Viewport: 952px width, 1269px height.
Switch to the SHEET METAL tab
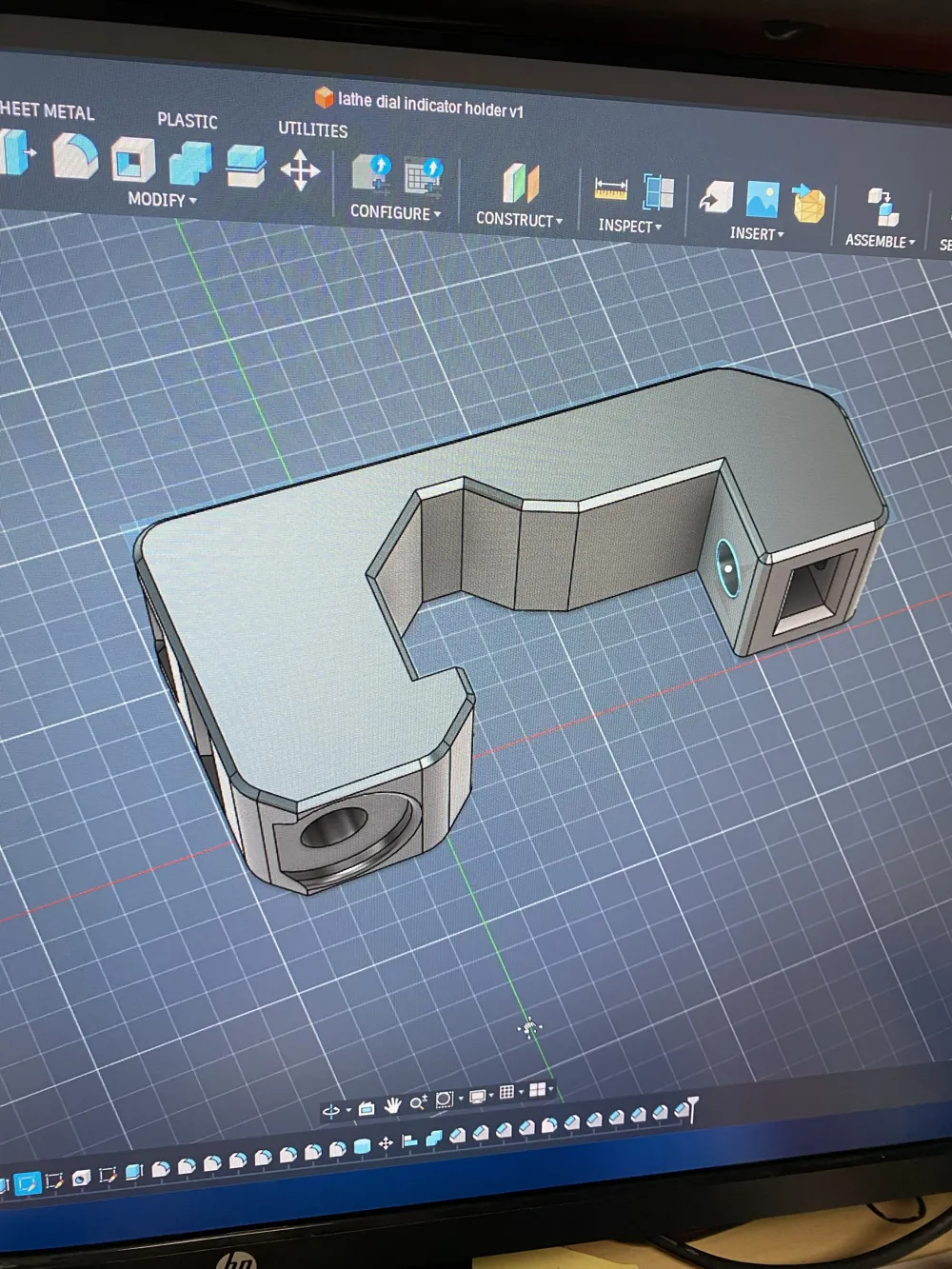[x=47, y=110]
